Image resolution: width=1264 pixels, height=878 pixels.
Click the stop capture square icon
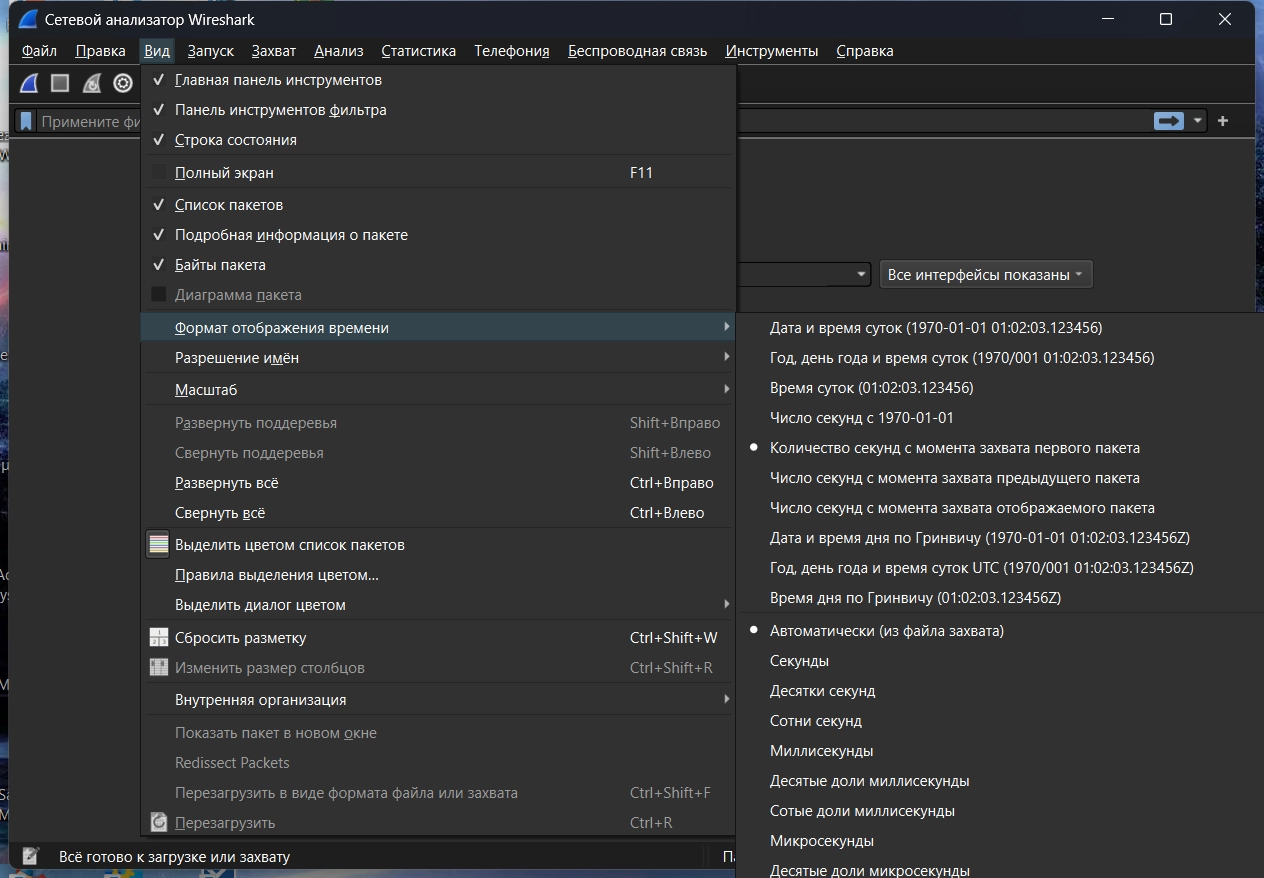[60, 83]
